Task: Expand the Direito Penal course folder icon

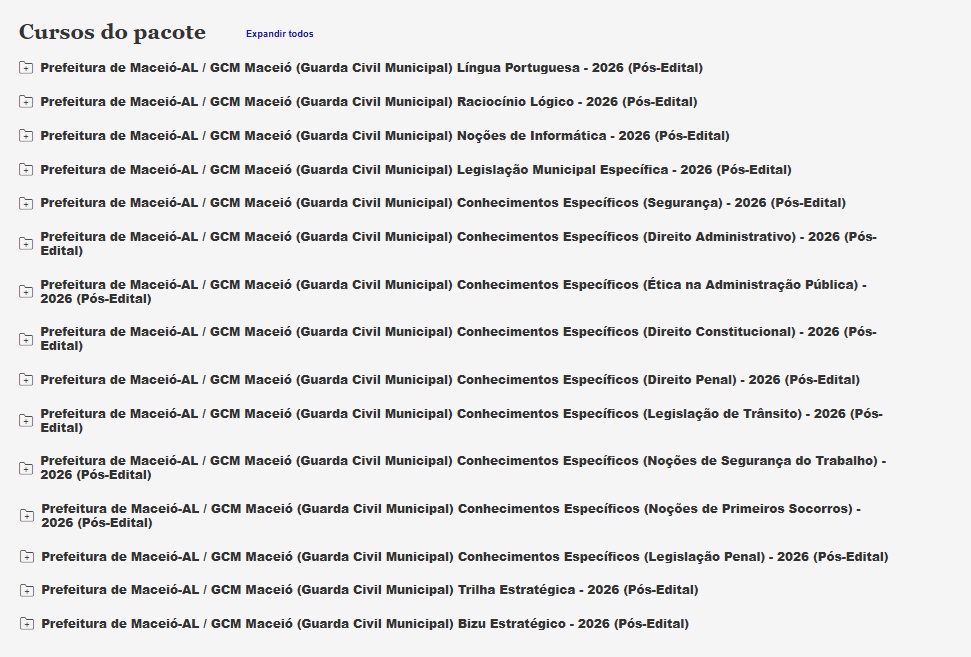Action: coord(26,380)
